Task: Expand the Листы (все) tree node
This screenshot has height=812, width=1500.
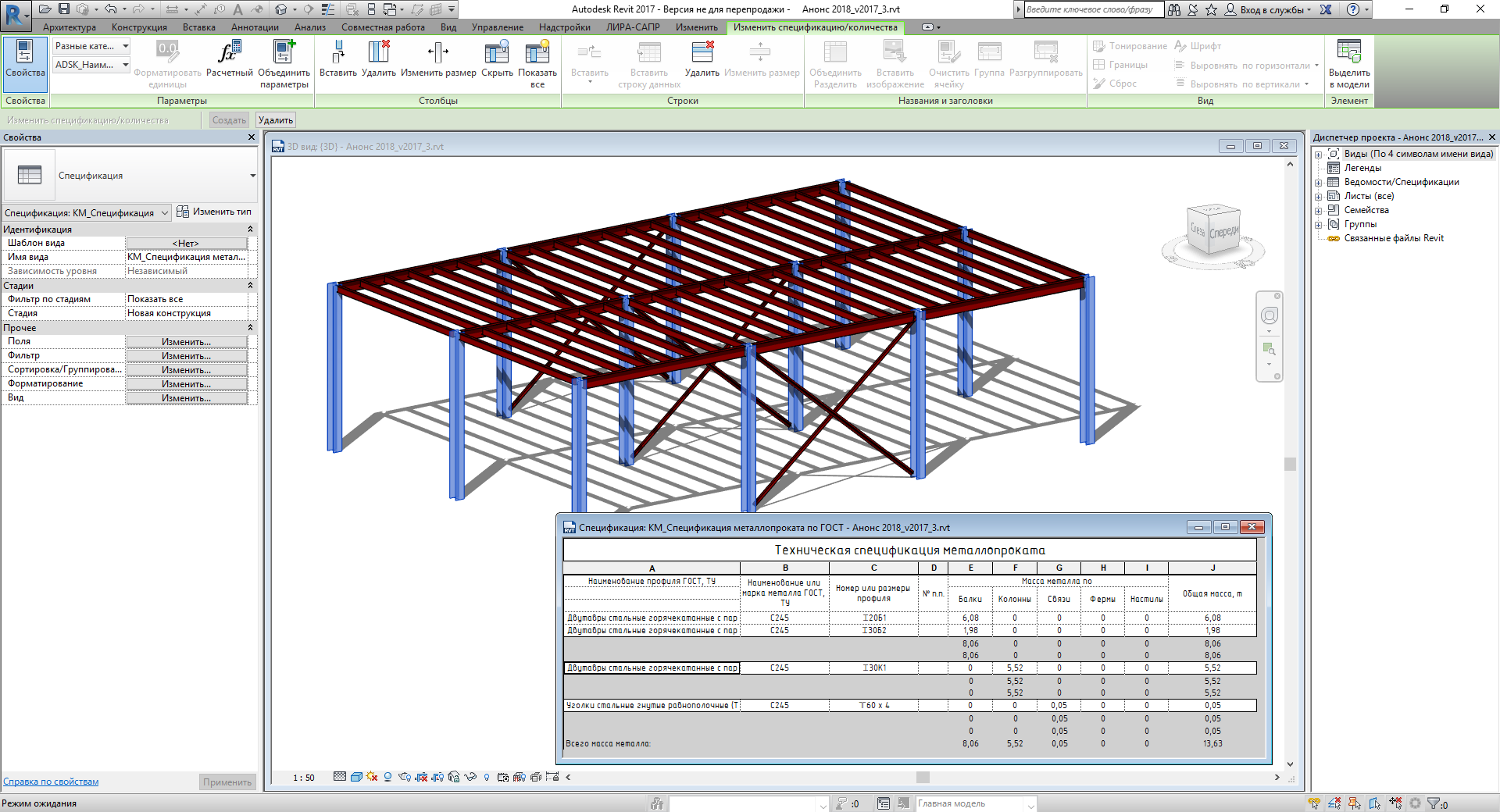Action: tap(1319, 197)
